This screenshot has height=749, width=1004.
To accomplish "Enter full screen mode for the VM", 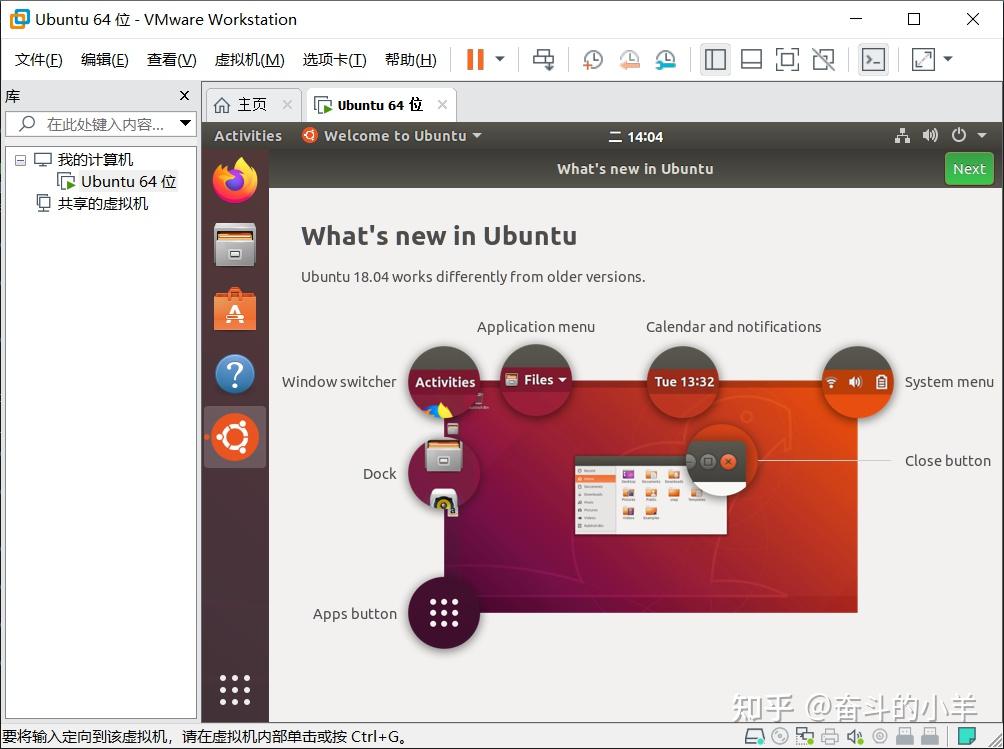I will (x=786, y=59).
